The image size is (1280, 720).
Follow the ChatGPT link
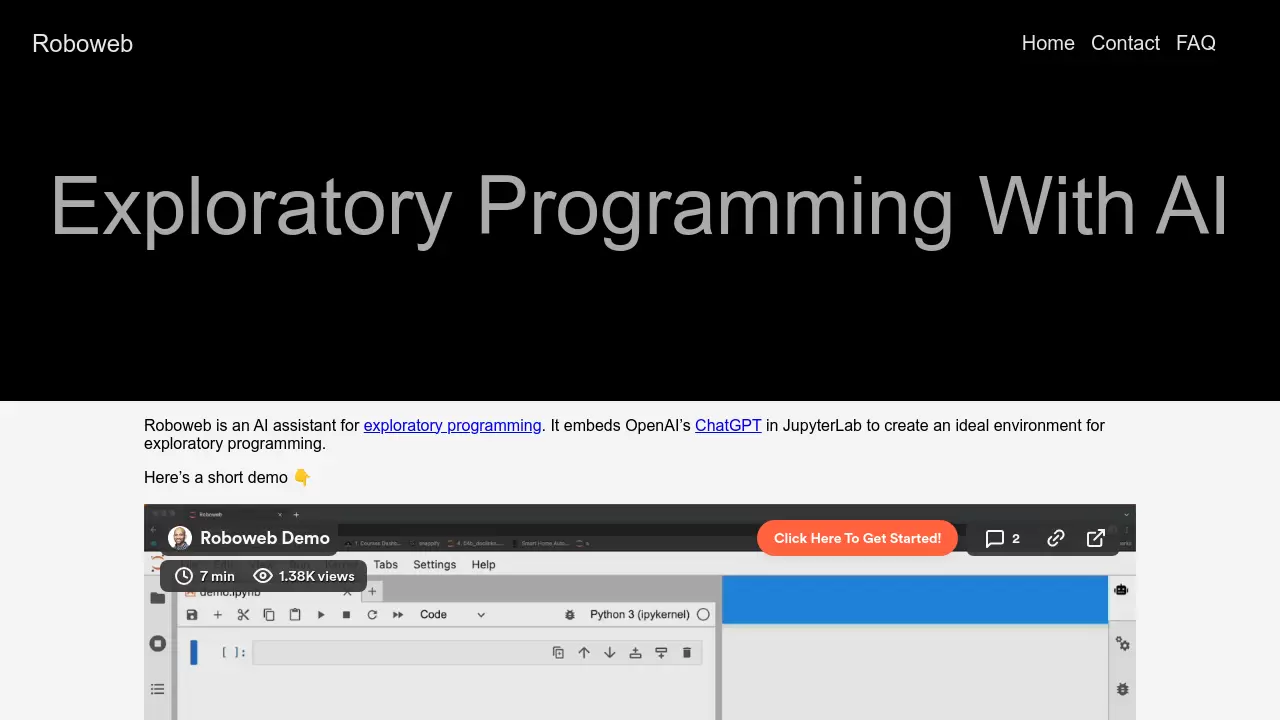pyautogui.click(x=728, y=425)
